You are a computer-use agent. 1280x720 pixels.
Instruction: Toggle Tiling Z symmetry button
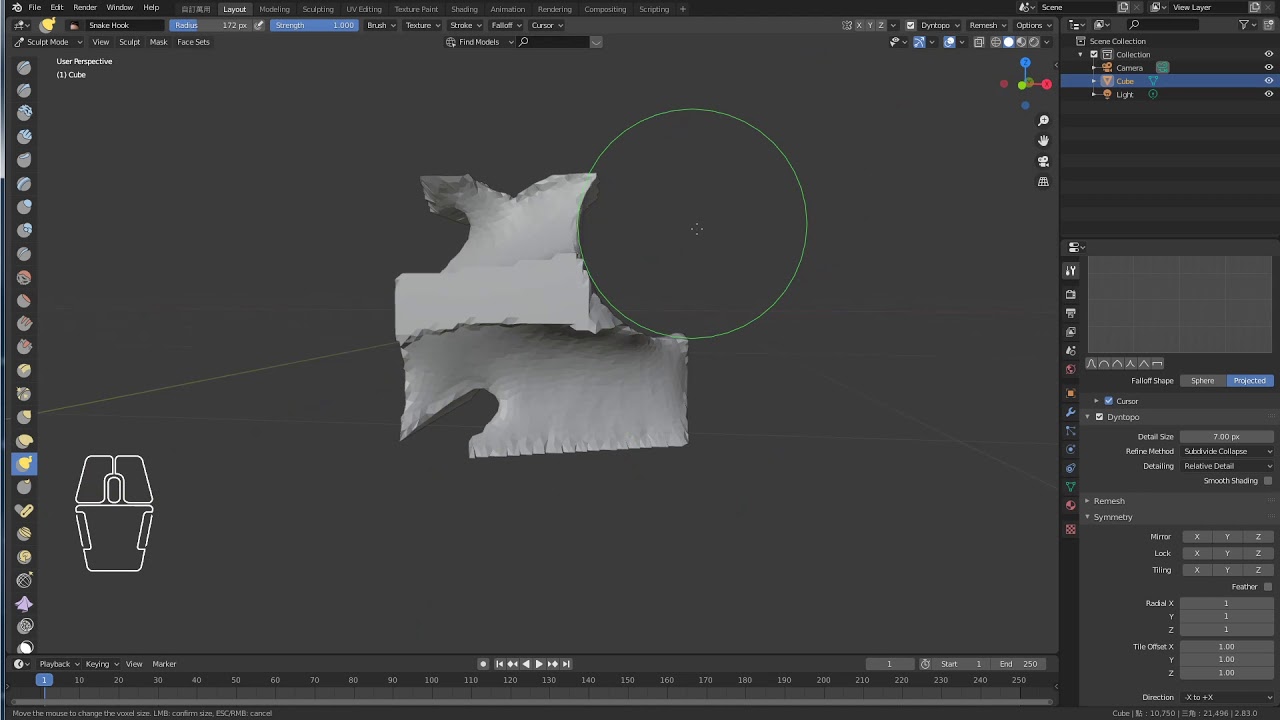tap(1258, 570)
